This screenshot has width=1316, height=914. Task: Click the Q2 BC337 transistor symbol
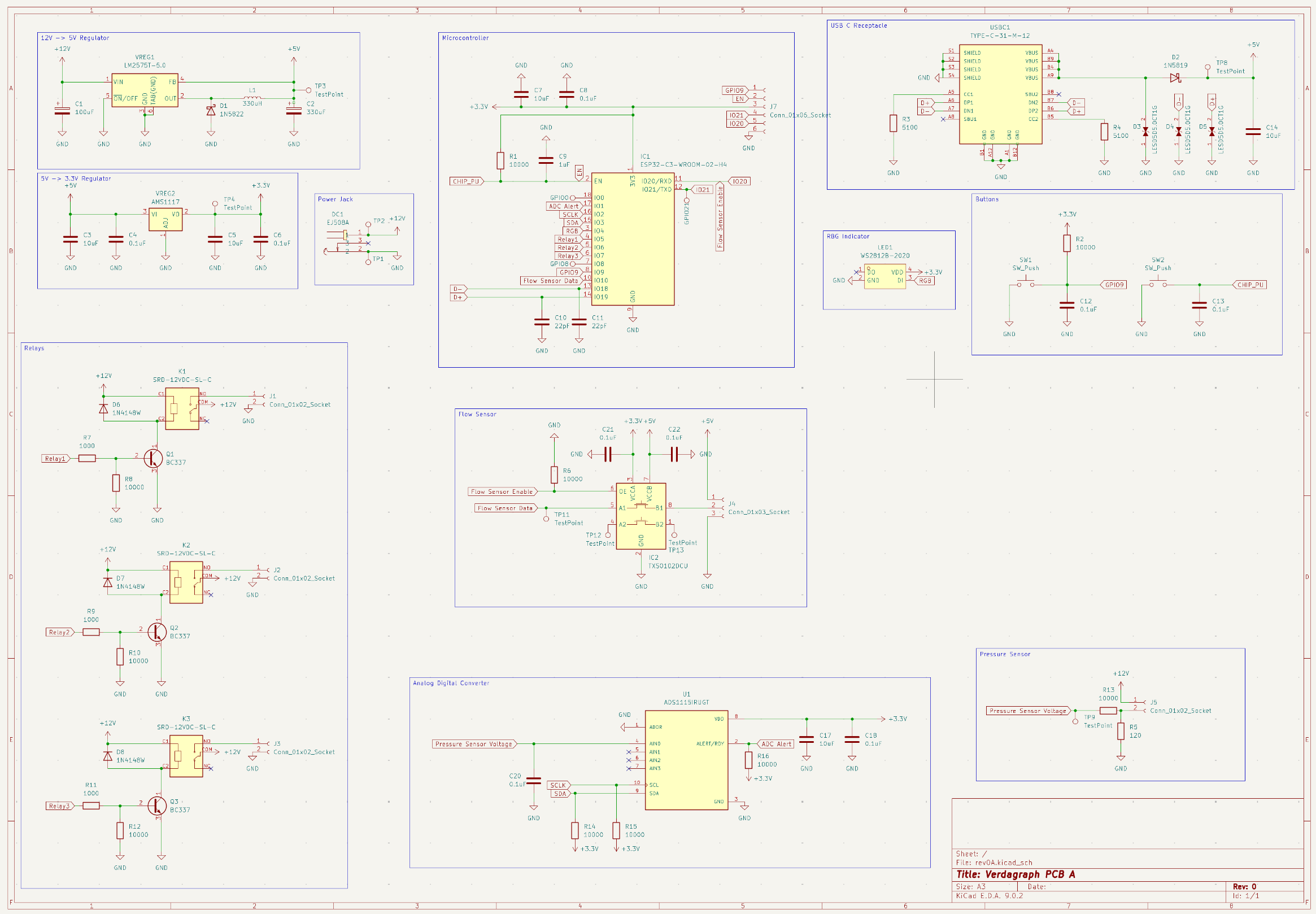[157, 632]
